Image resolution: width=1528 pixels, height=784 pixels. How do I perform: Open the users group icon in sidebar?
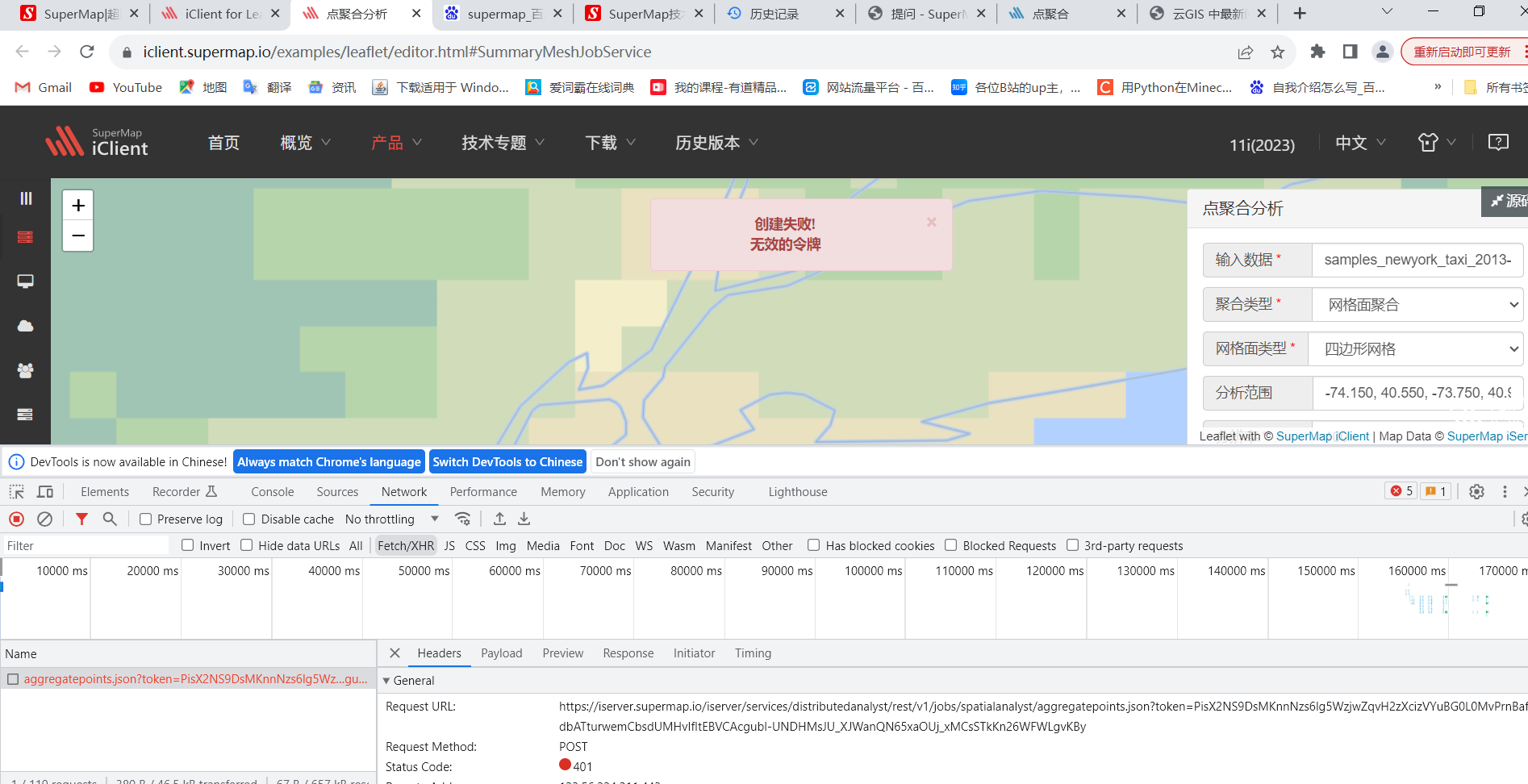[26, 370]
